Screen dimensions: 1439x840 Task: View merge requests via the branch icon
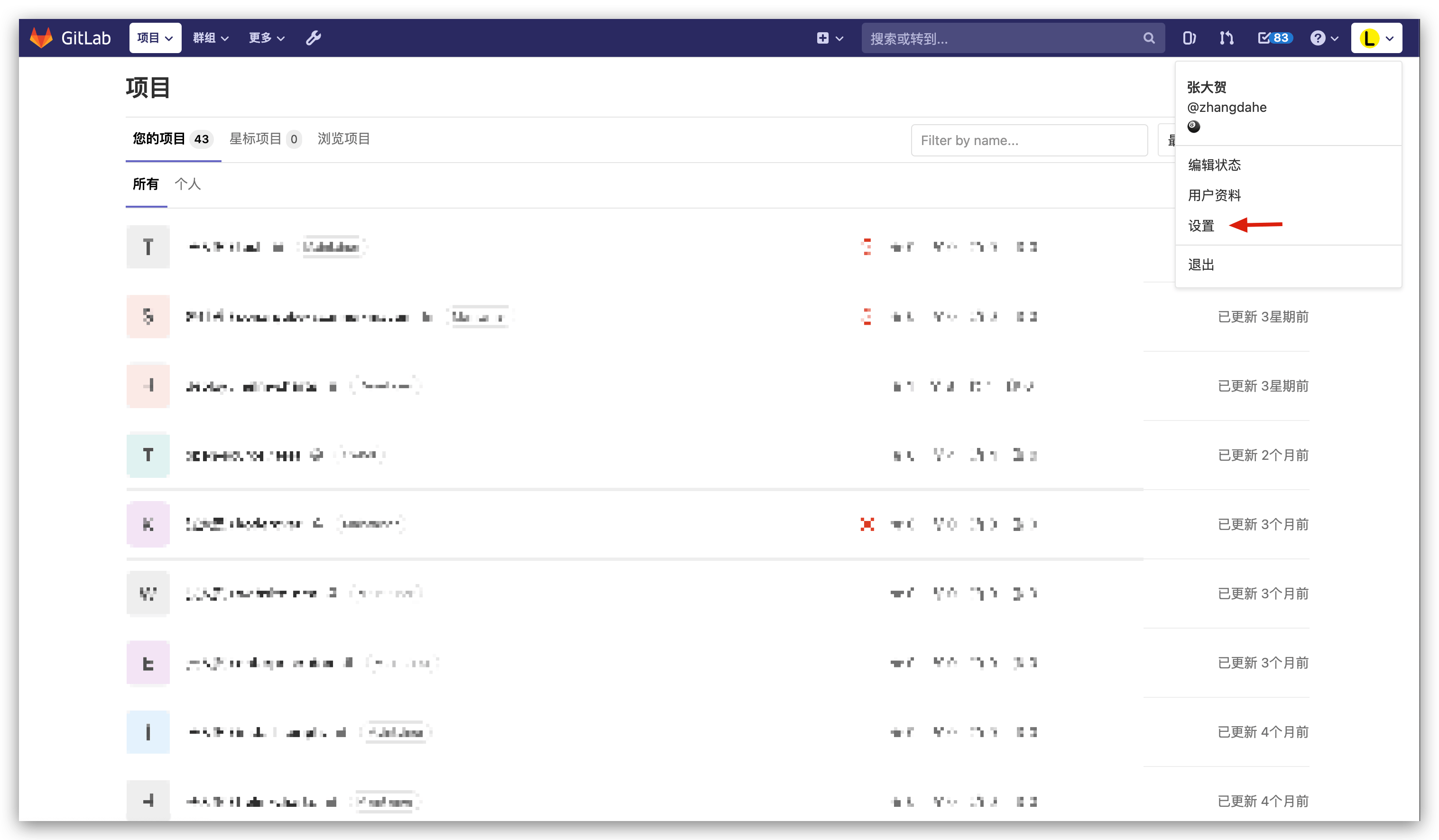pos(1227,37)
